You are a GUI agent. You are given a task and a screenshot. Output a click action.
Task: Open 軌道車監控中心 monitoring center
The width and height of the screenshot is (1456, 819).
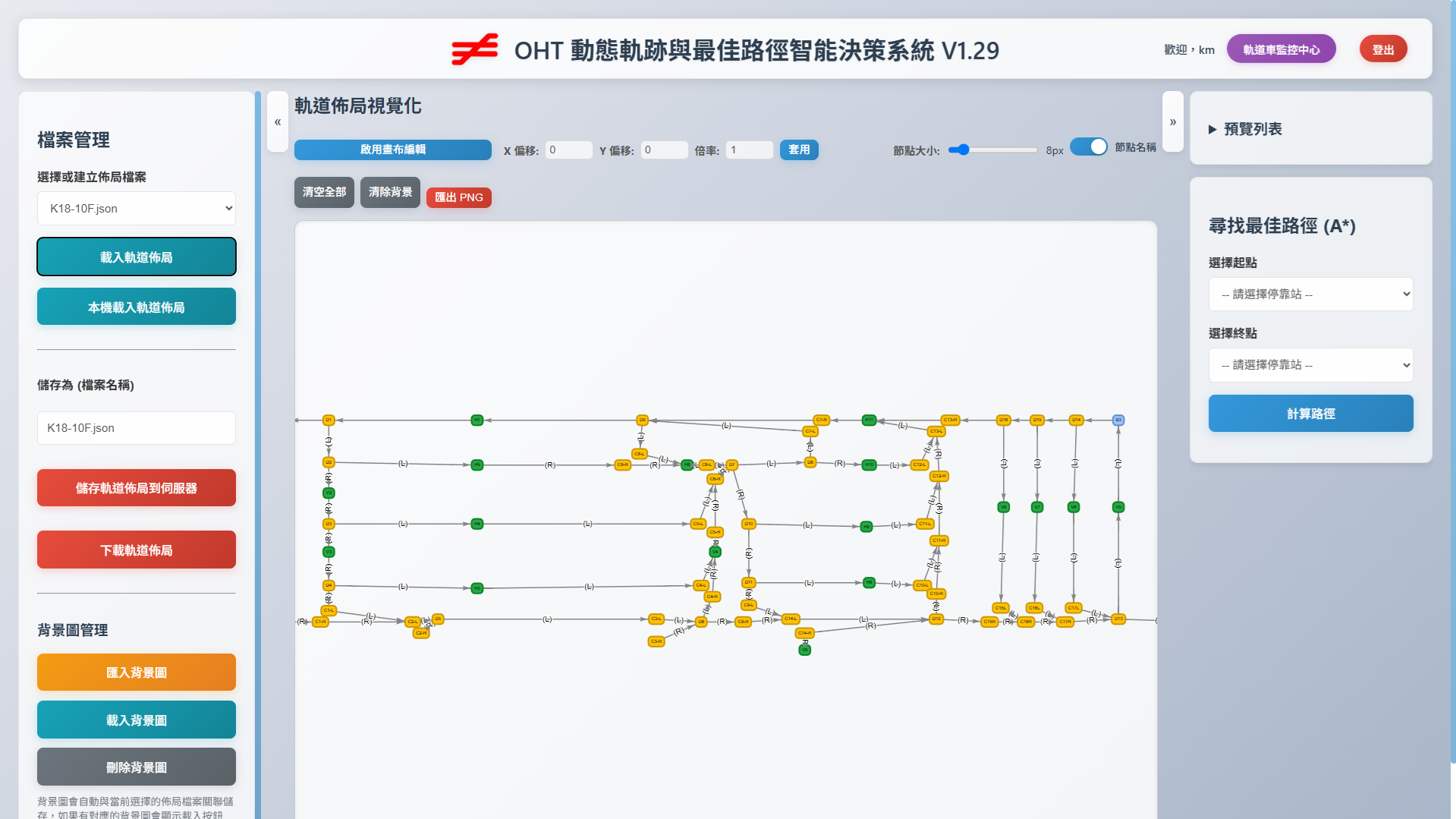(1281, 49)
